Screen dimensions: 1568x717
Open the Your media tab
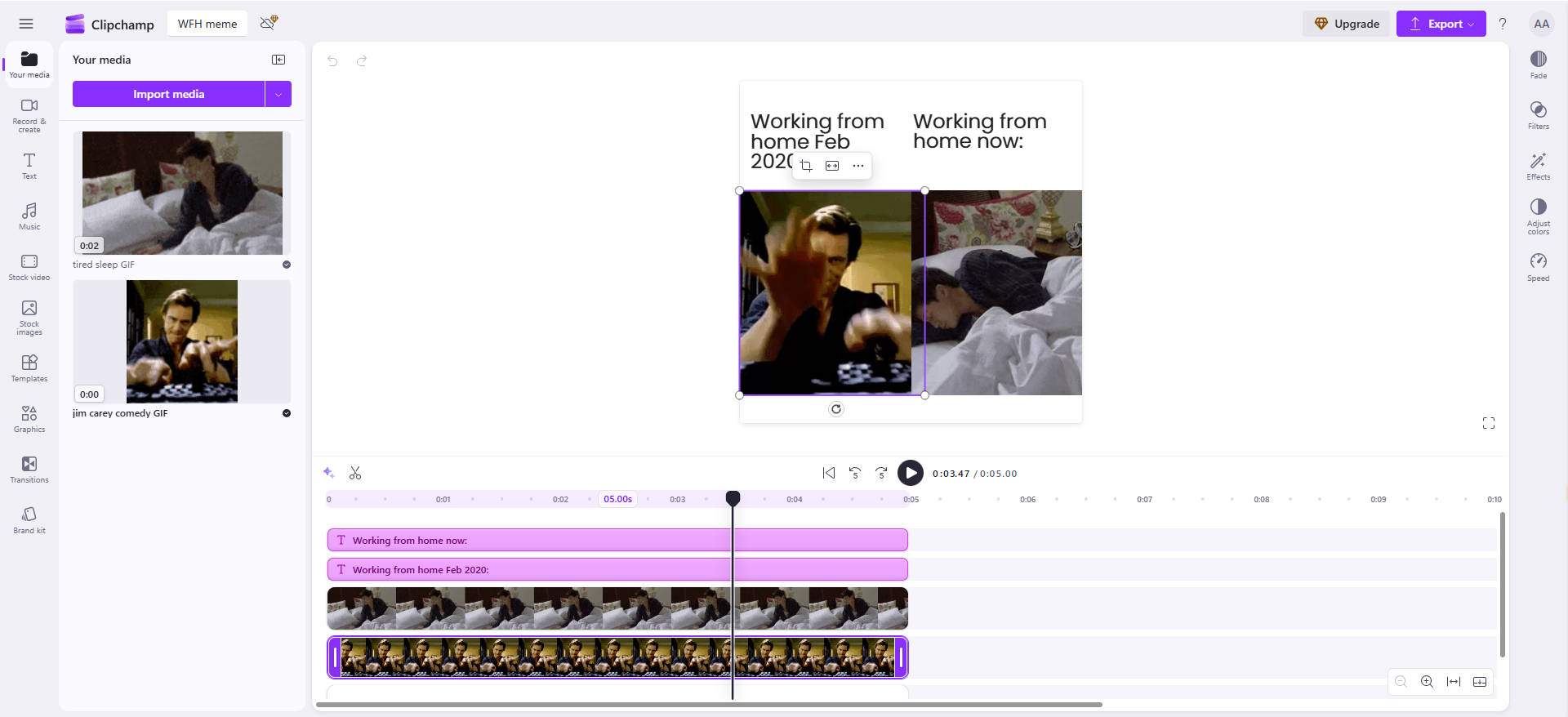click(29, 65)
